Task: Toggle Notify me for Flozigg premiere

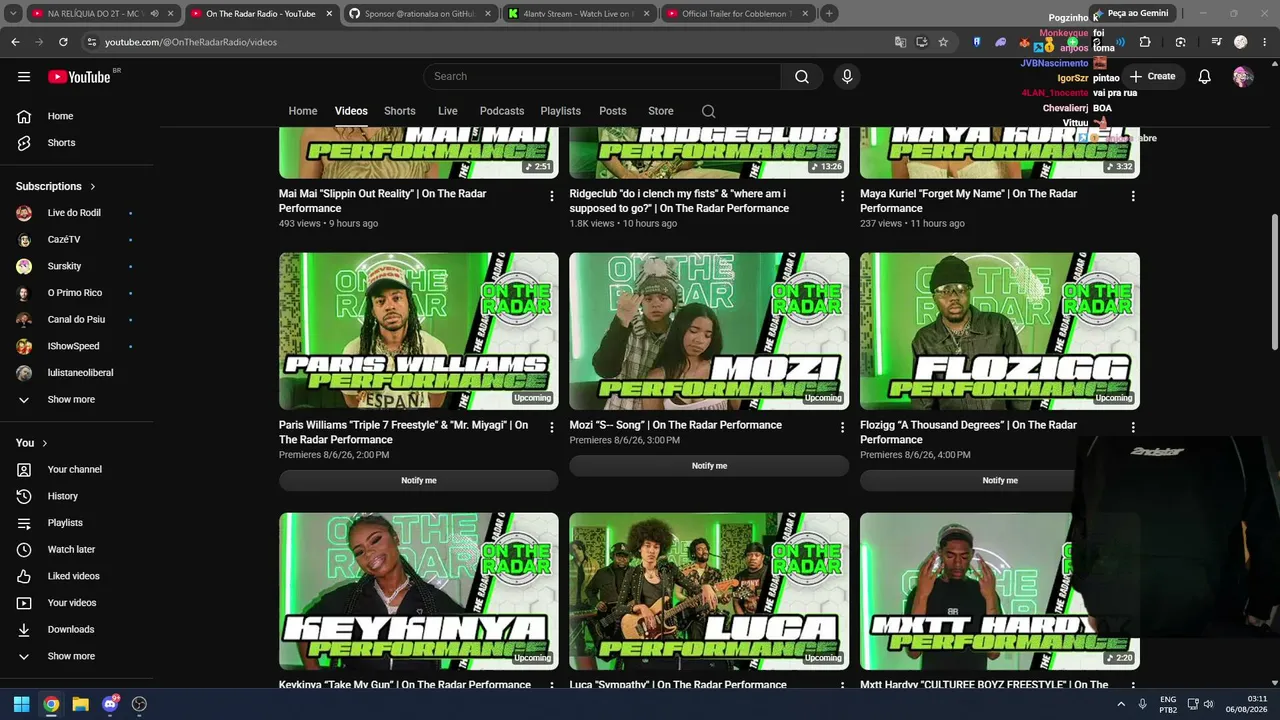Action: (x=1000, y=481)
